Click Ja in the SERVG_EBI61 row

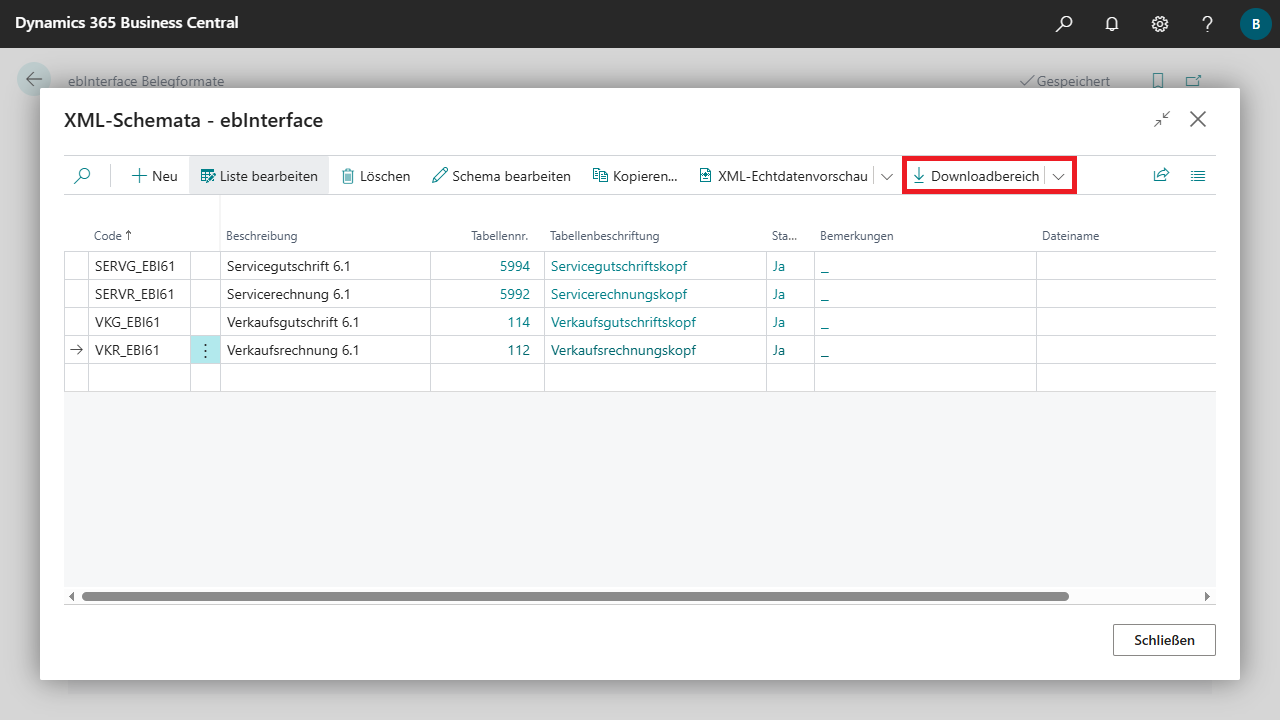point(779,266)
